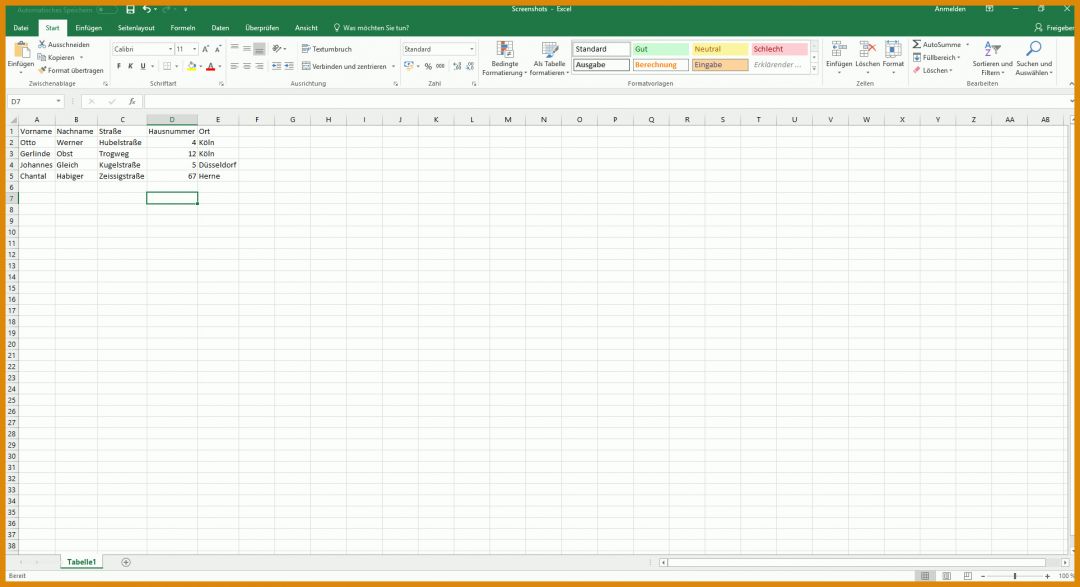The height and width of the screenshot is (587, 1080).
Task: Click Verbinden und zentrieren
Action: click(344, 66)
